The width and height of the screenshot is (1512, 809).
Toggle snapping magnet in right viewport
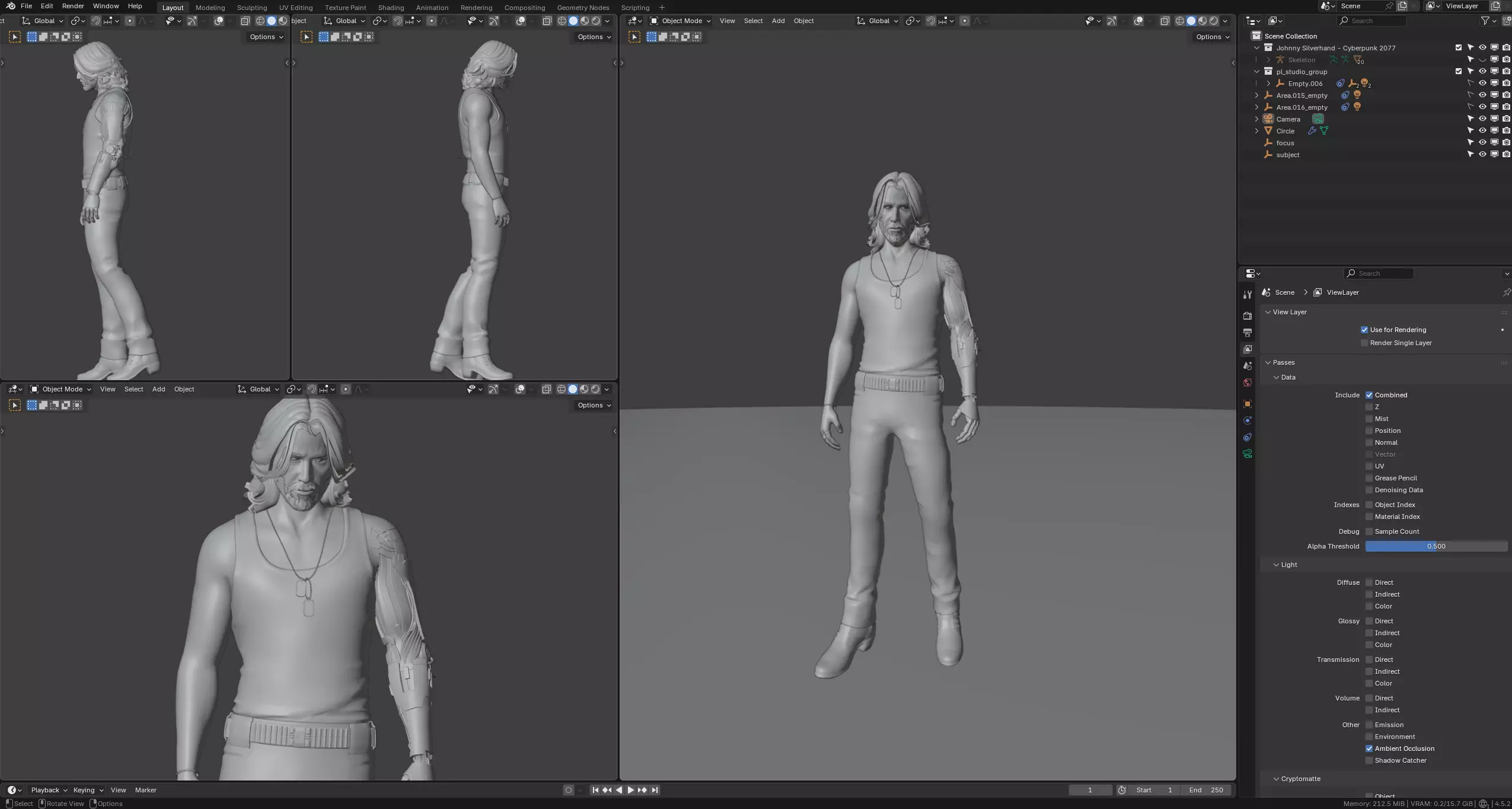point(931,21)
